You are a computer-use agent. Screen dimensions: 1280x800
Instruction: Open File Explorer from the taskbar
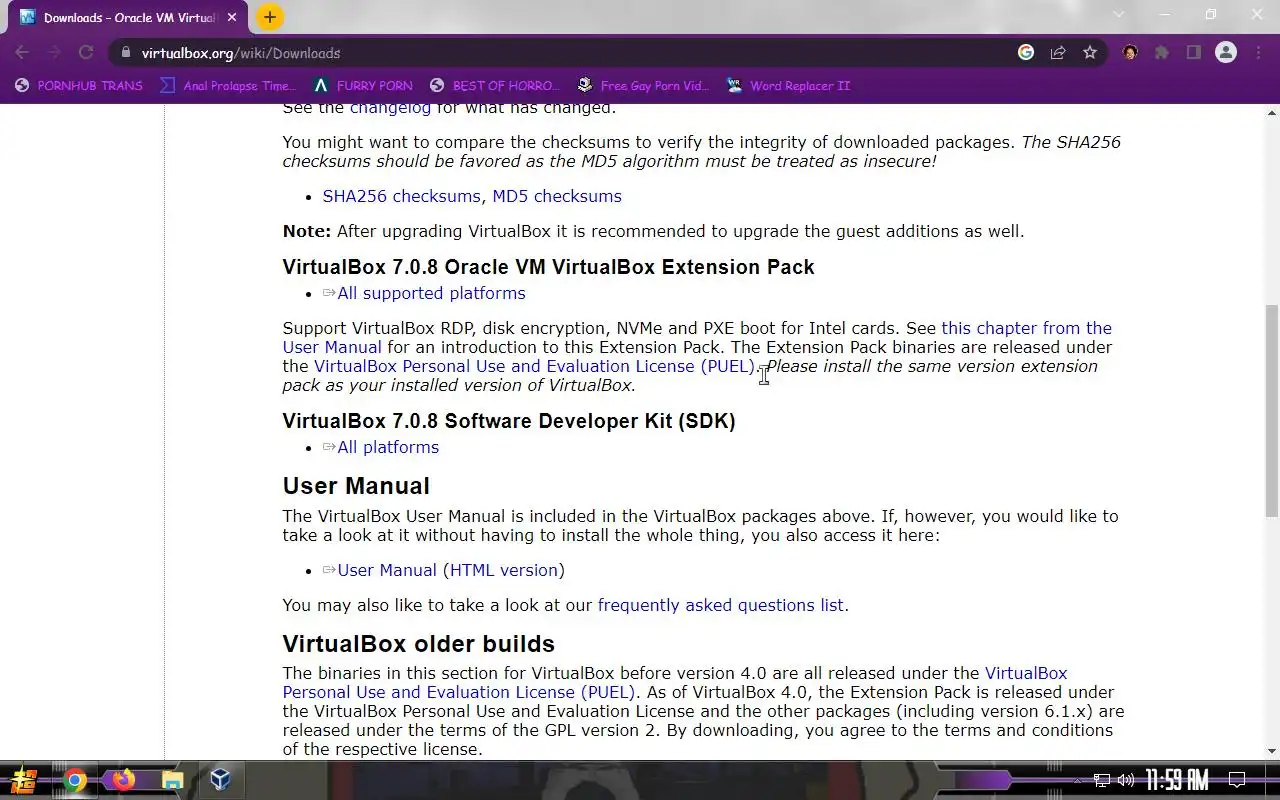(172, 780)
